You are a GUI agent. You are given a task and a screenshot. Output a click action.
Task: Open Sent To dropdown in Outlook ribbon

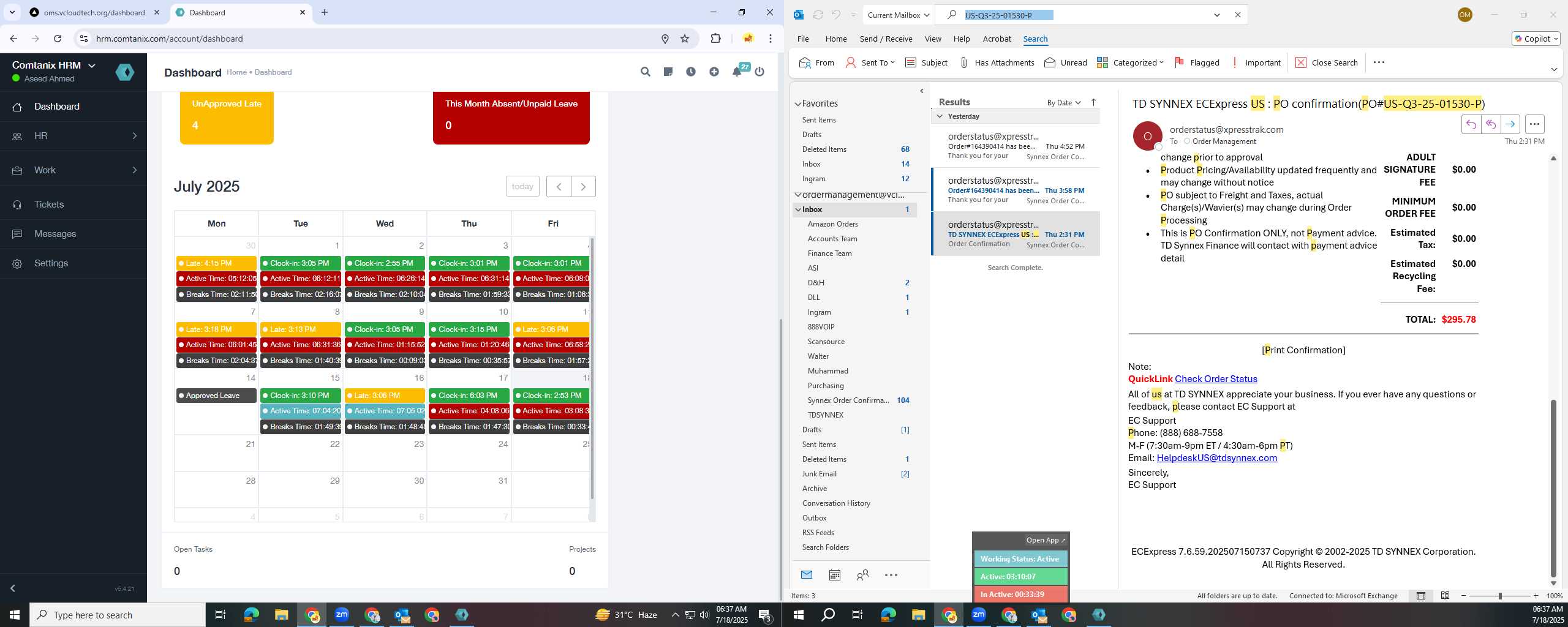pos(870,62)
